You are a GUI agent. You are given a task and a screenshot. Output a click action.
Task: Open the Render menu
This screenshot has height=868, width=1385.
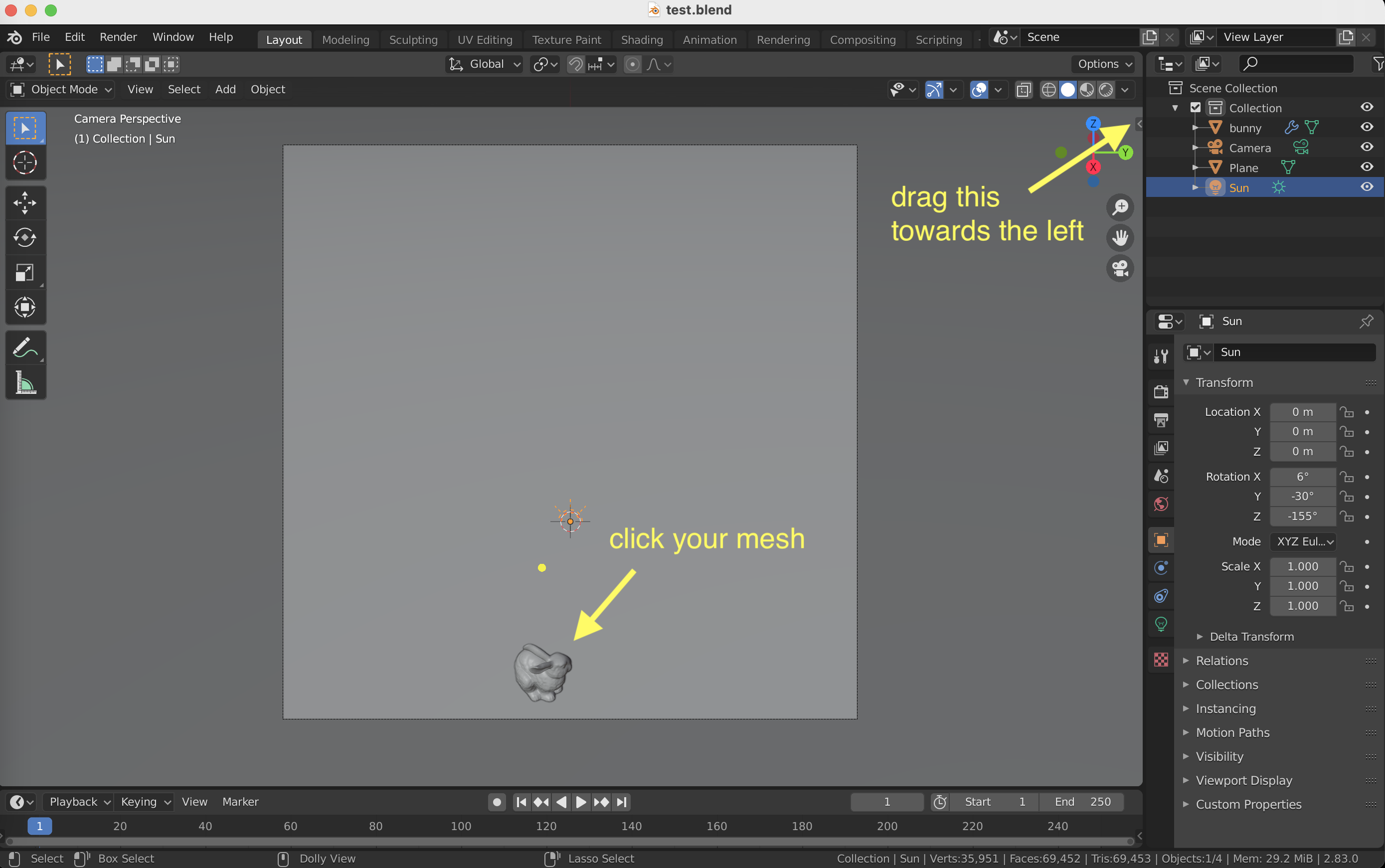click(x=118, y=37)
